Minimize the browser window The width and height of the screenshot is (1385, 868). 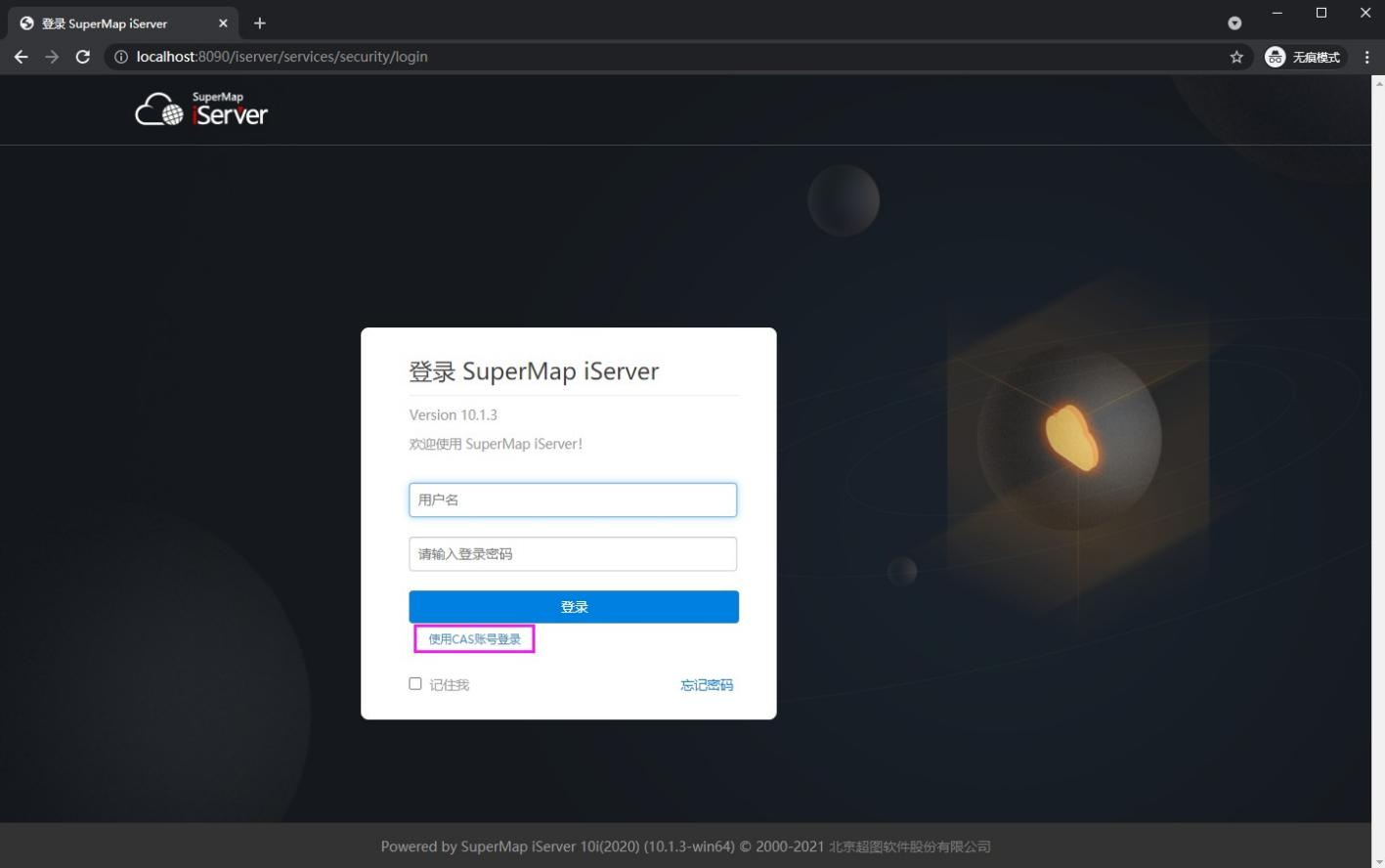click(x=1277, y=13)
